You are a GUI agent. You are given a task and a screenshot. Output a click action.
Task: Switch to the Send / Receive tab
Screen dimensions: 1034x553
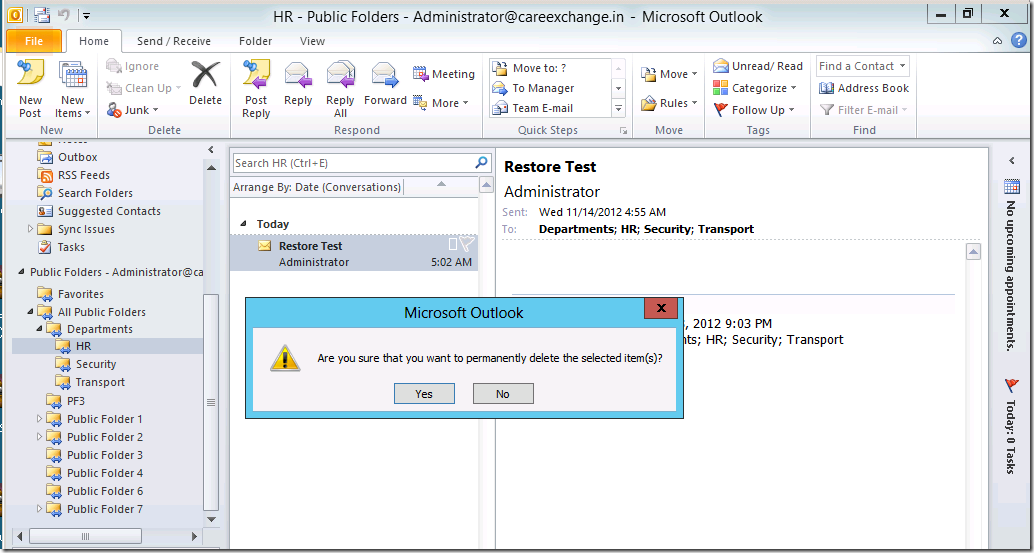[174, 41]
